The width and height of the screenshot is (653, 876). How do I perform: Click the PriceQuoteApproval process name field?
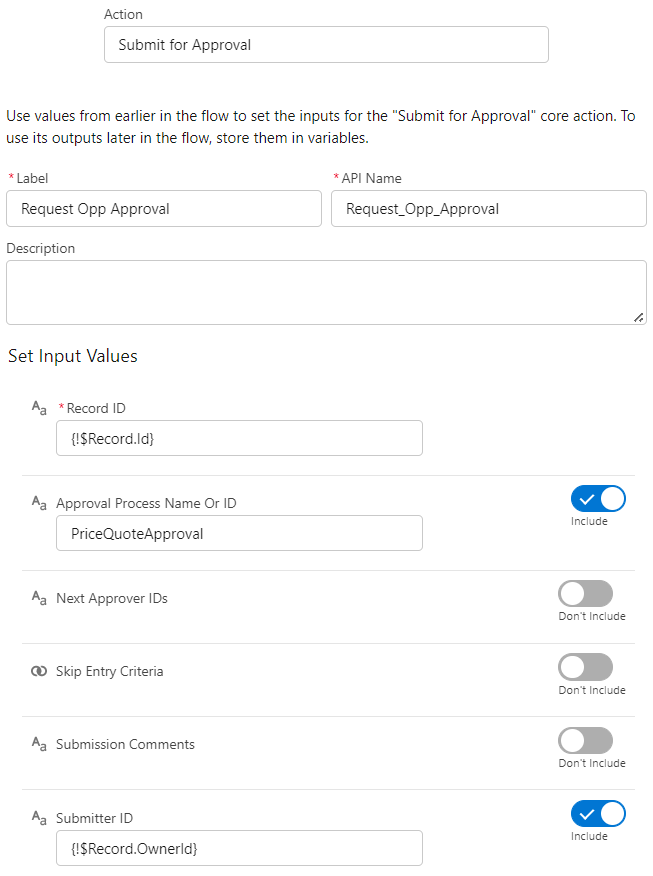click(x=239, y=533)
